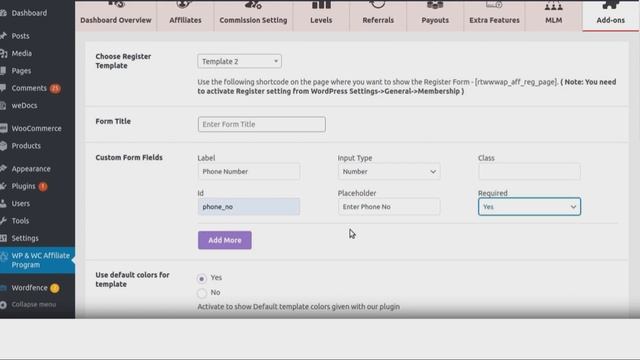Viewport: 640px width, 360px height.
Task: Click the Add More button
Action: tap(224, 240)
